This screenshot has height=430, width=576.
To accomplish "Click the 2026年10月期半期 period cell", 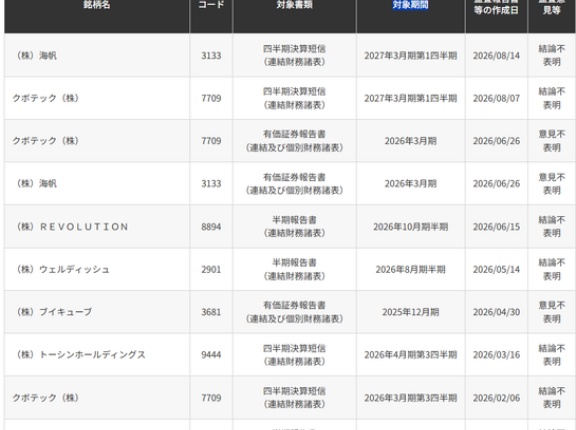I will pos(410,227).
